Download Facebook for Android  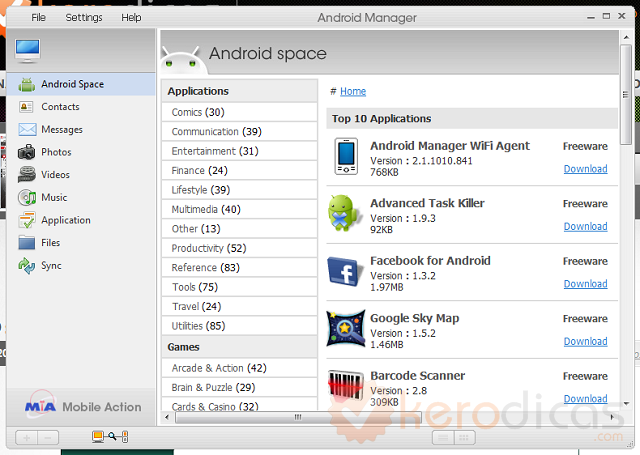585,284
